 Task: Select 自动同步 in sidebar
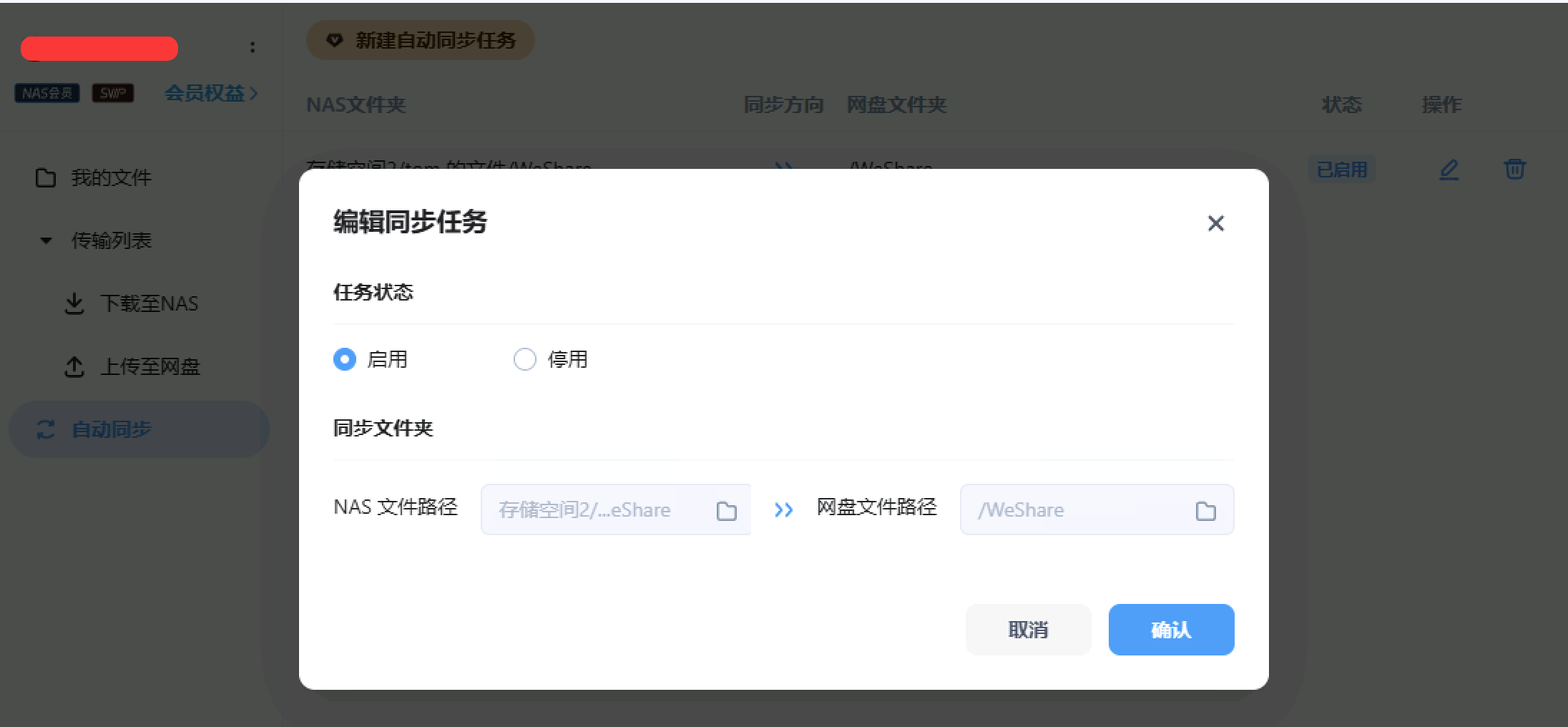click(139, 429)
